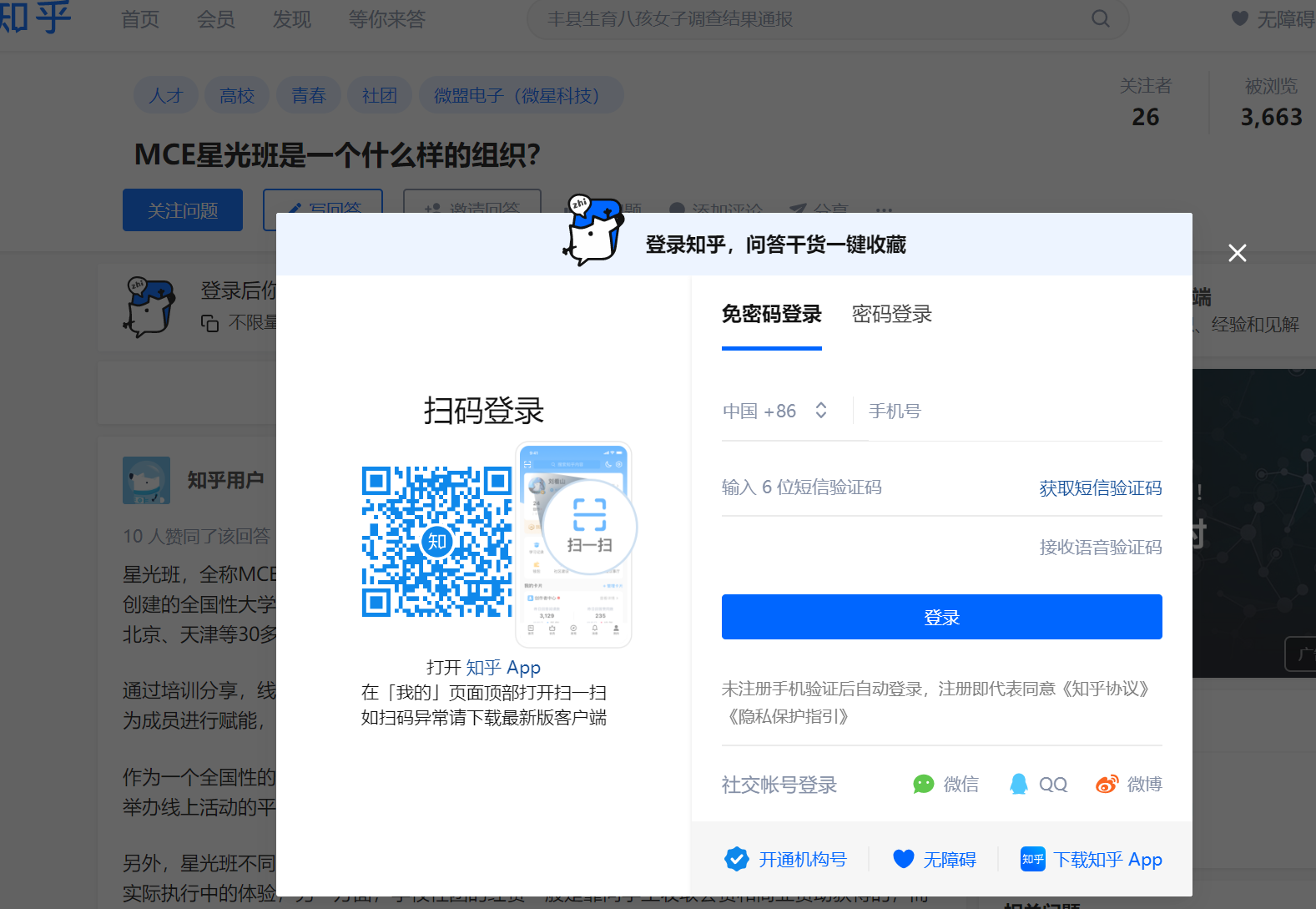1316x909 pixels.
Task: Select the 青春 topic tag
Action: (x=308, y=95)
